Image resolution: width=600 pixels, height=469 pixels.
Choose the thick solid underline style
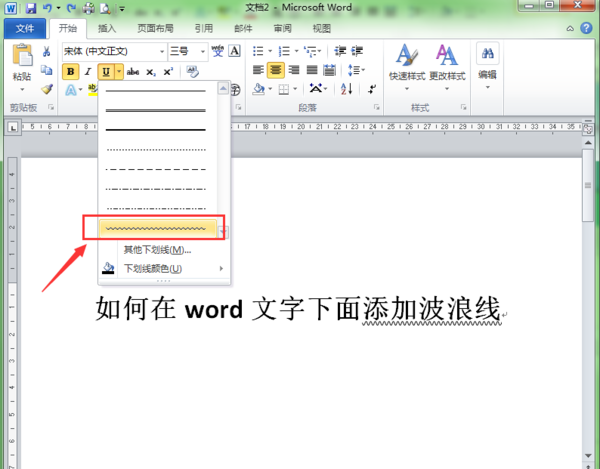pos(158,130)
